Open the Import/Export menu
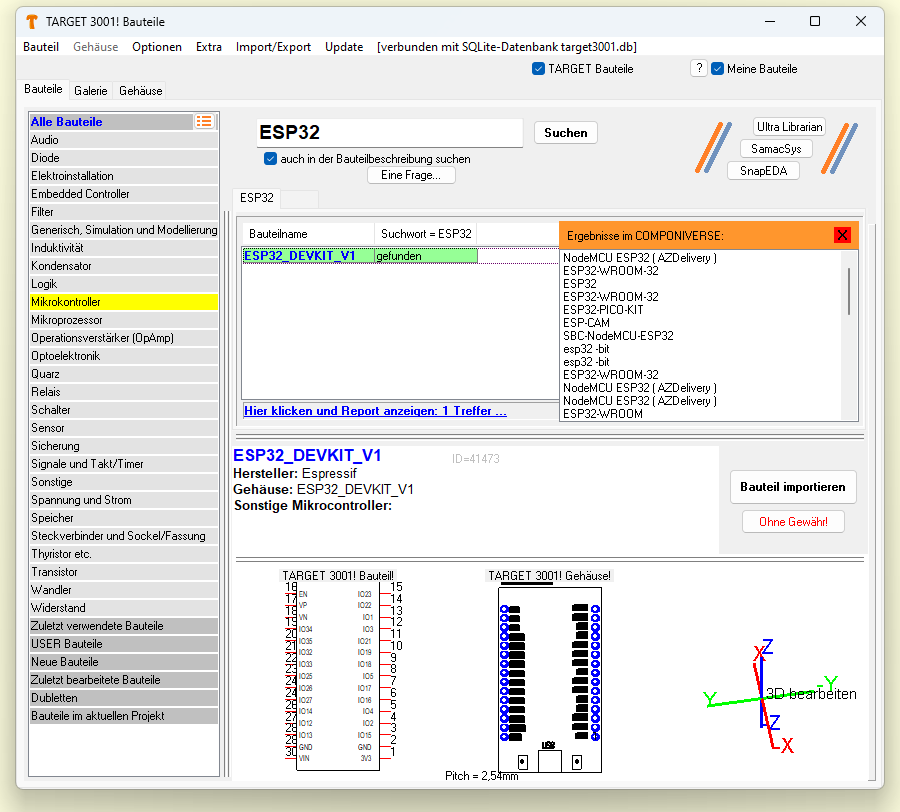 pos(273,47)
